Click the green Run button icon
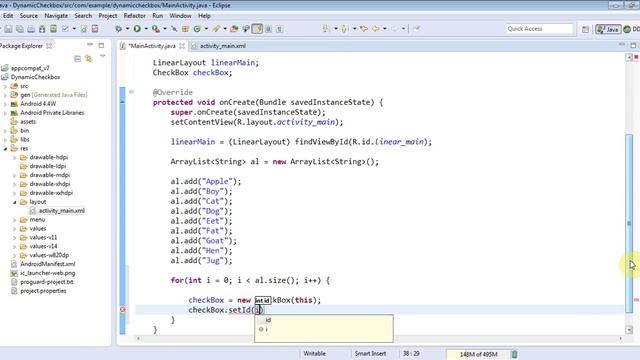 pyautogui.click(x=137, y=29)
